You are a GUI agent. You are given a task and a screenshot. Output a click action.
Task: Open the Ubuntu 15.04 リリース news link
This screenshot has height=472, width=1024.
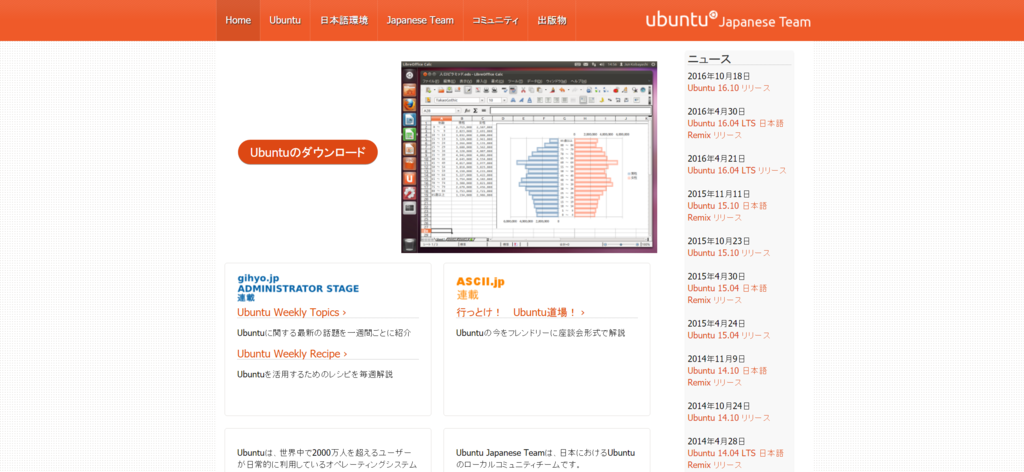[x=729, y=336]
